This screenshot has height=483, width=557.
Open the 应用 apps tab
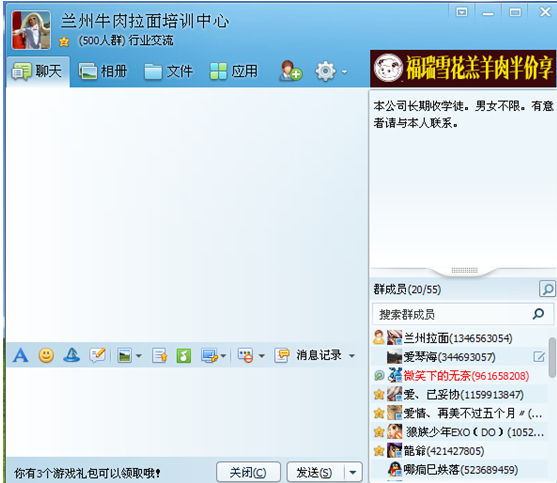234,71
